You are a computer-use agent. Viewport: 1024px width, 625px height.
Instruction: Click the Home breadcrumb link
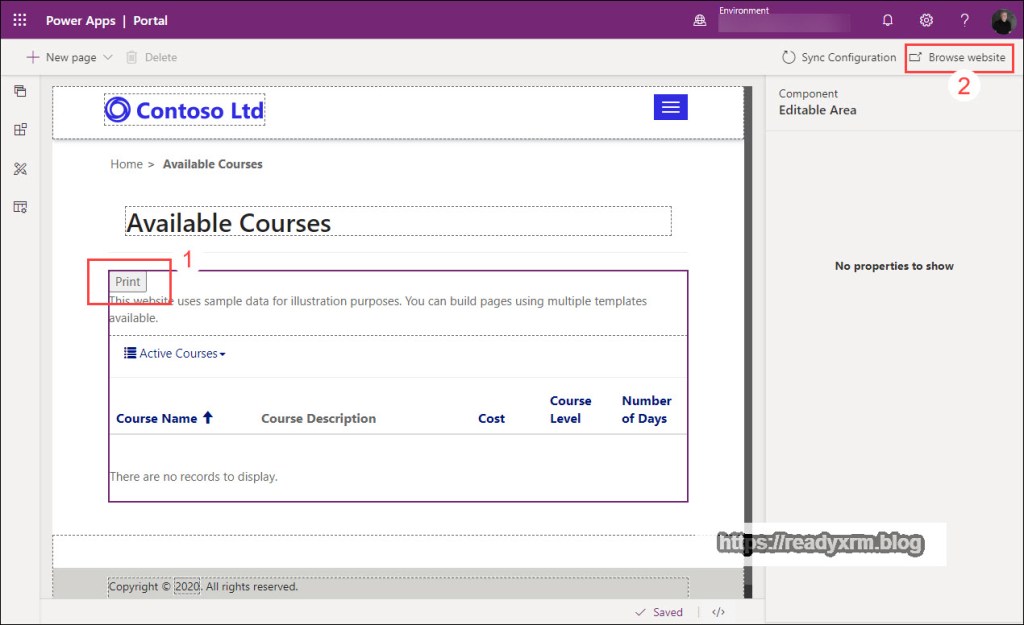[126, 164]
